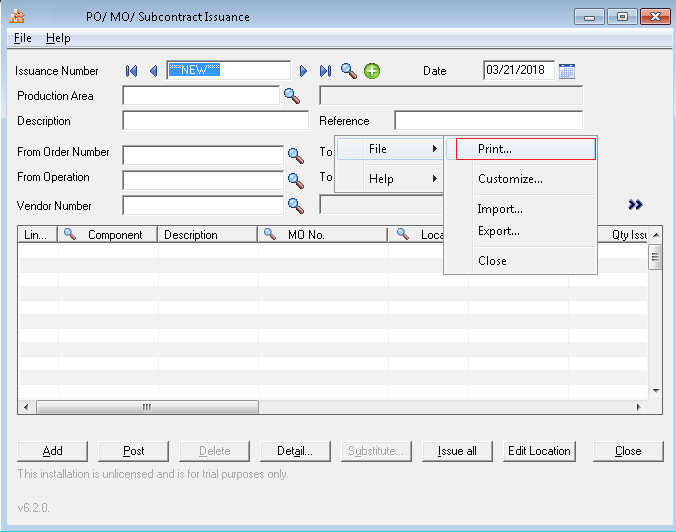Image resolution: width=676 pixels, height=532 pixels.
Task: Choose Customize... menu entry
Action: (510, 179)
